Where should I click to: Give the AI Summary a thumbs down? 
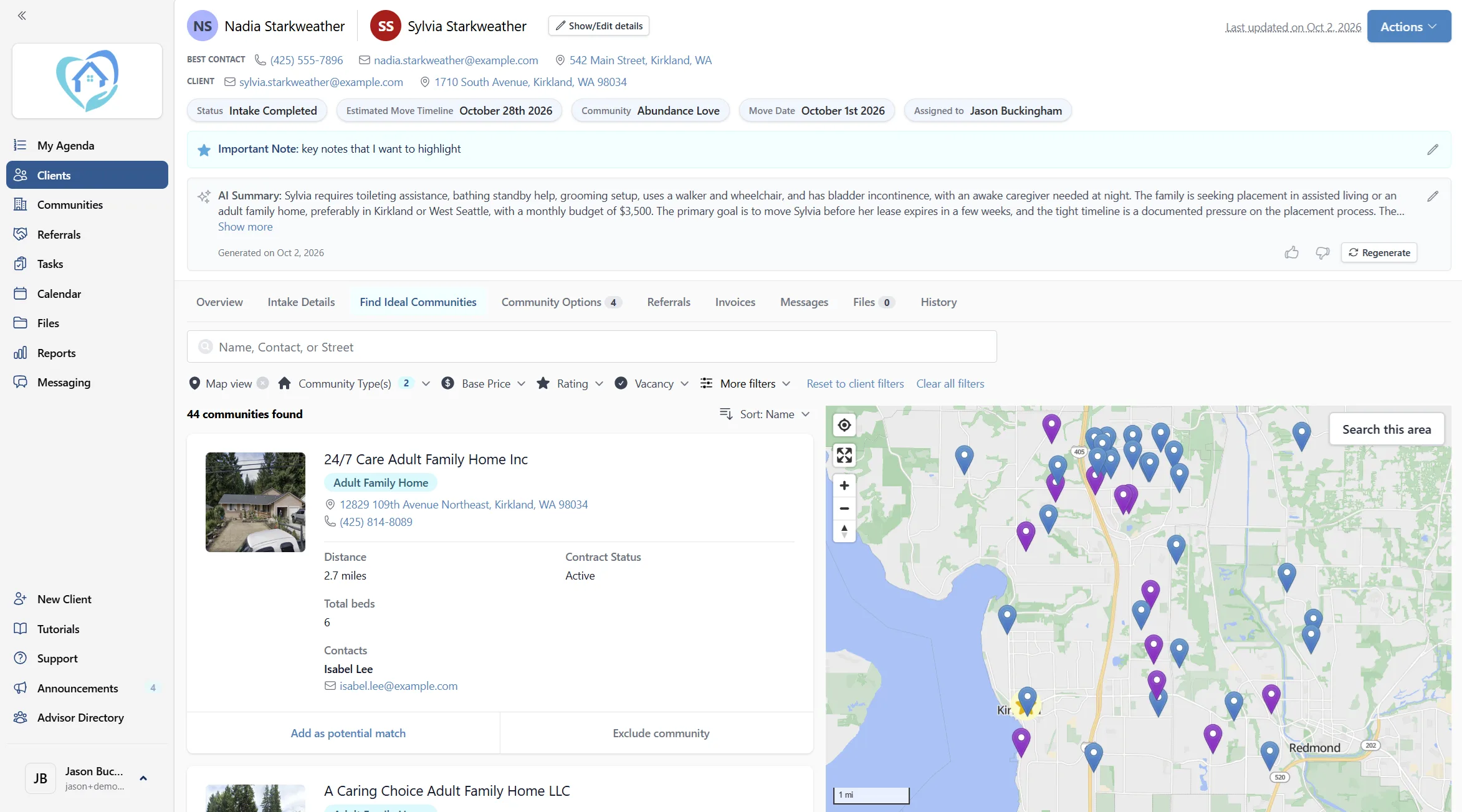1322,252
